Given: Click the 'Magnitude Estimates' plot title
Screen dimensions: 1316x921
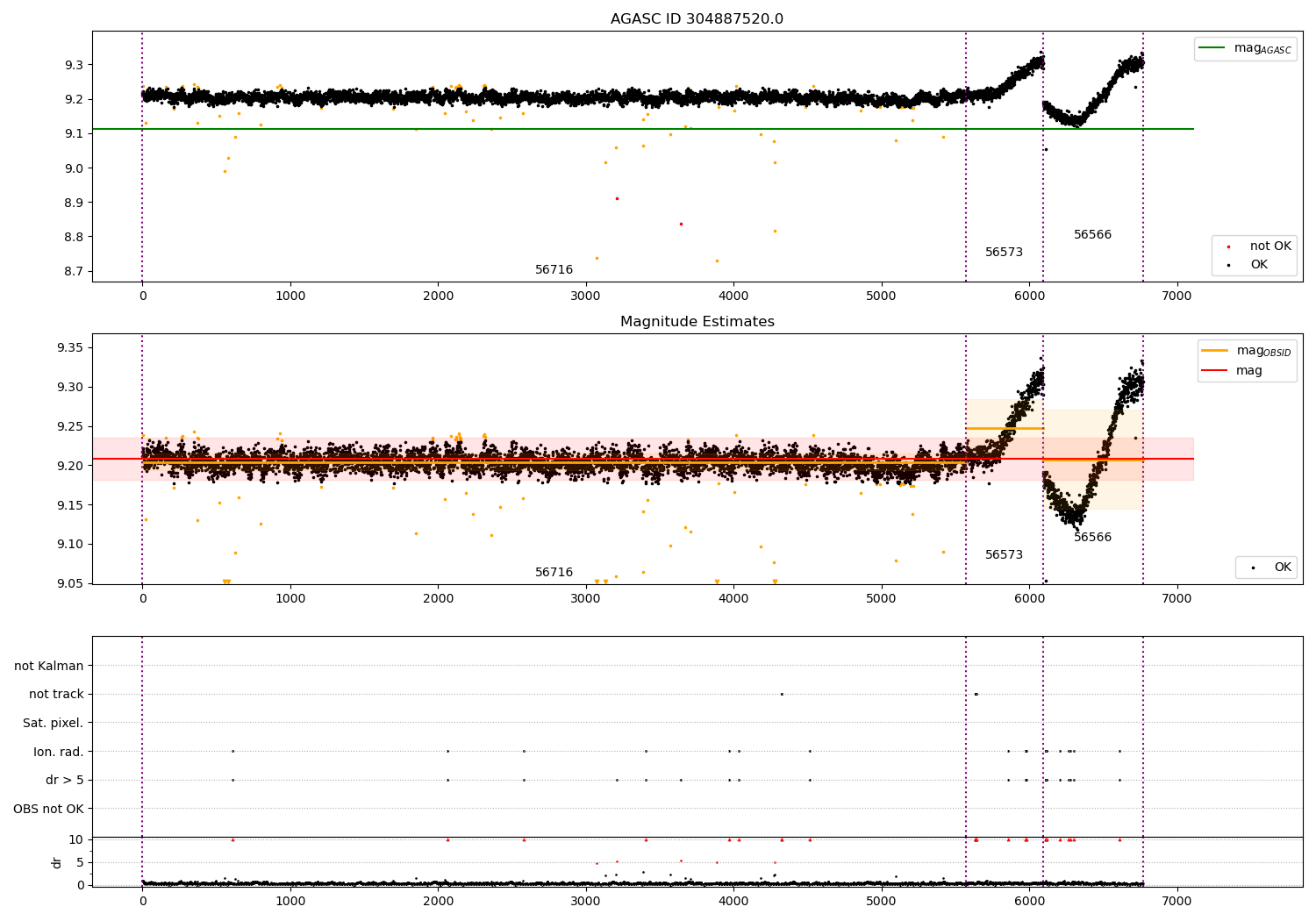Looking at the screenshot, I should [697, 322].
